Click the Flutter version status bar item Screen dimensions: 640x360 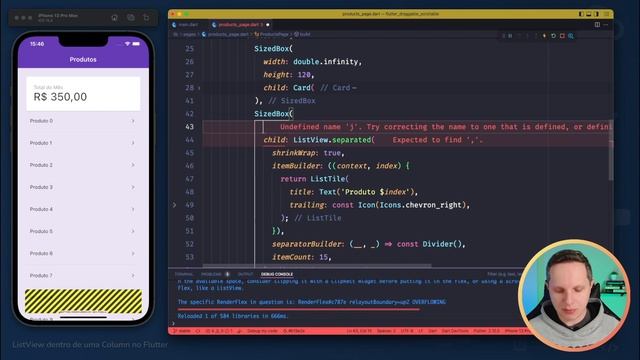pos(487,331)
